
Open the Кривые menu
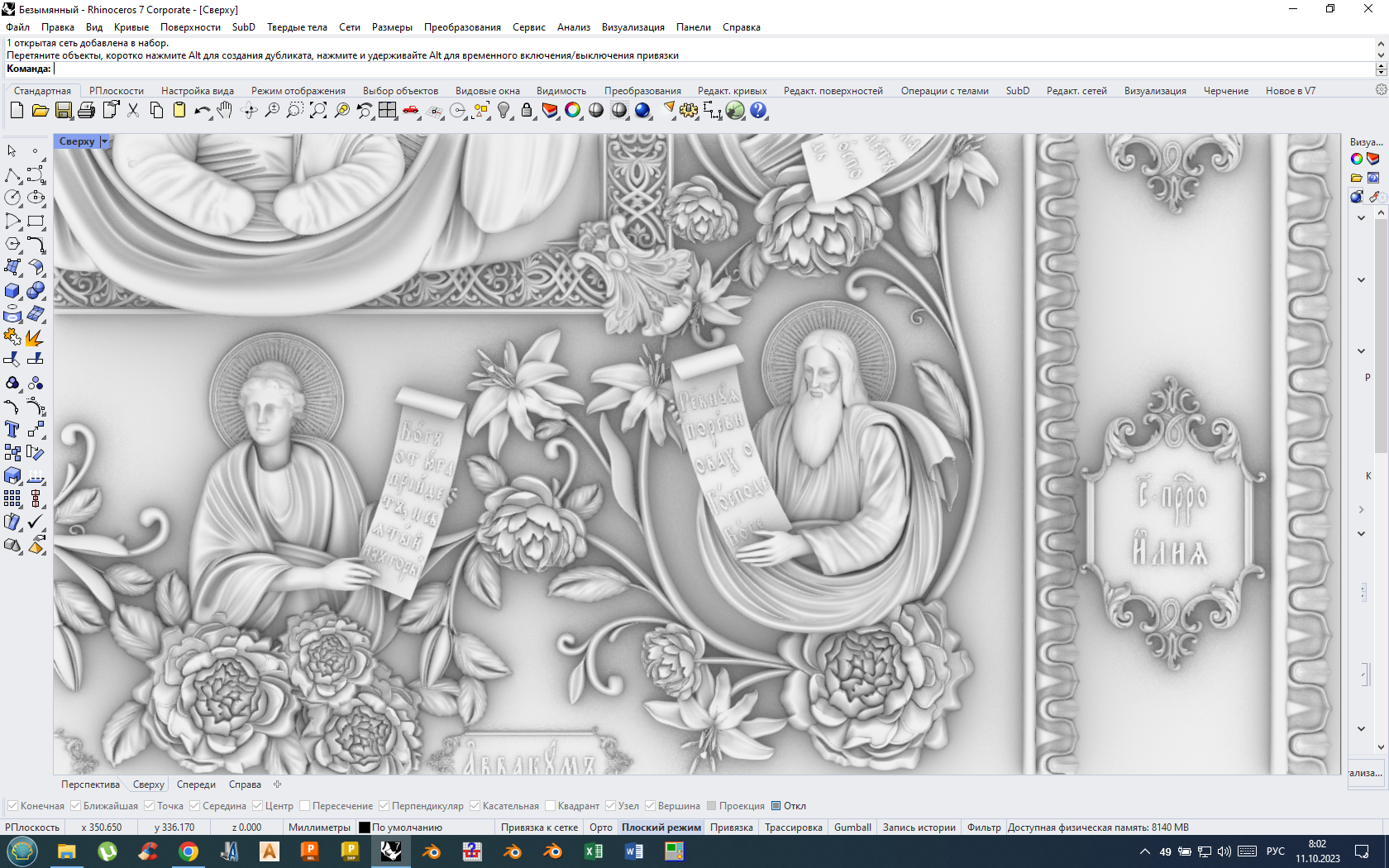click(x=131, y=27)
